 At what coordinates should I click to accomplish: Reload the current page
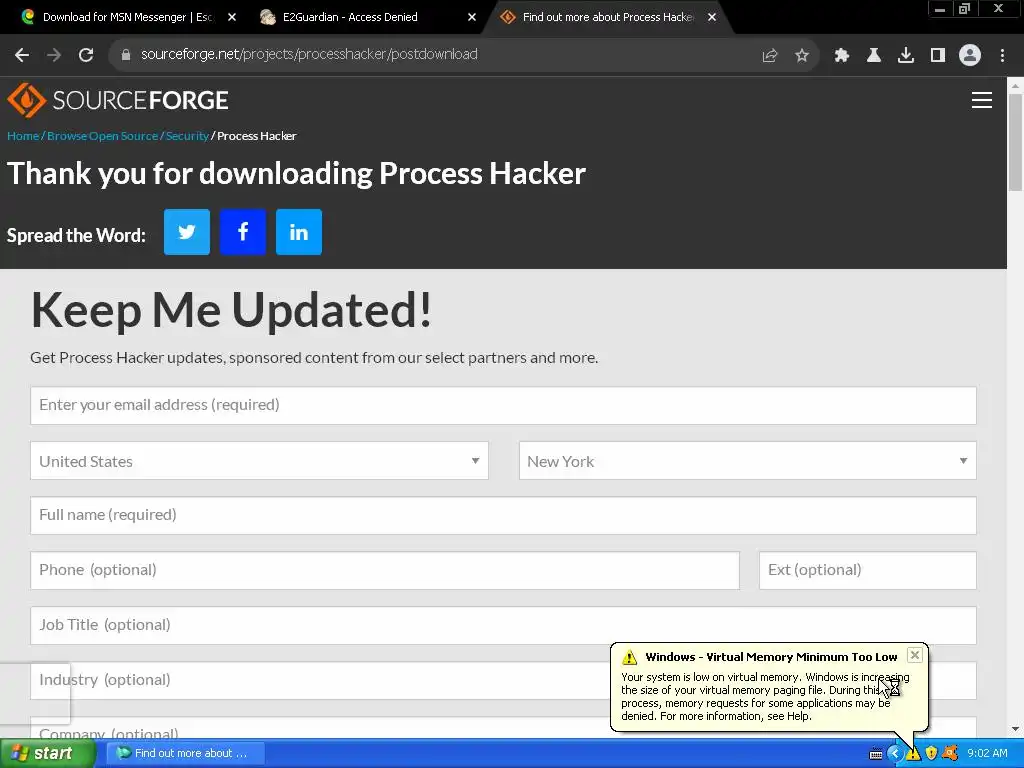pyautogui.click(x=86, y=55)
